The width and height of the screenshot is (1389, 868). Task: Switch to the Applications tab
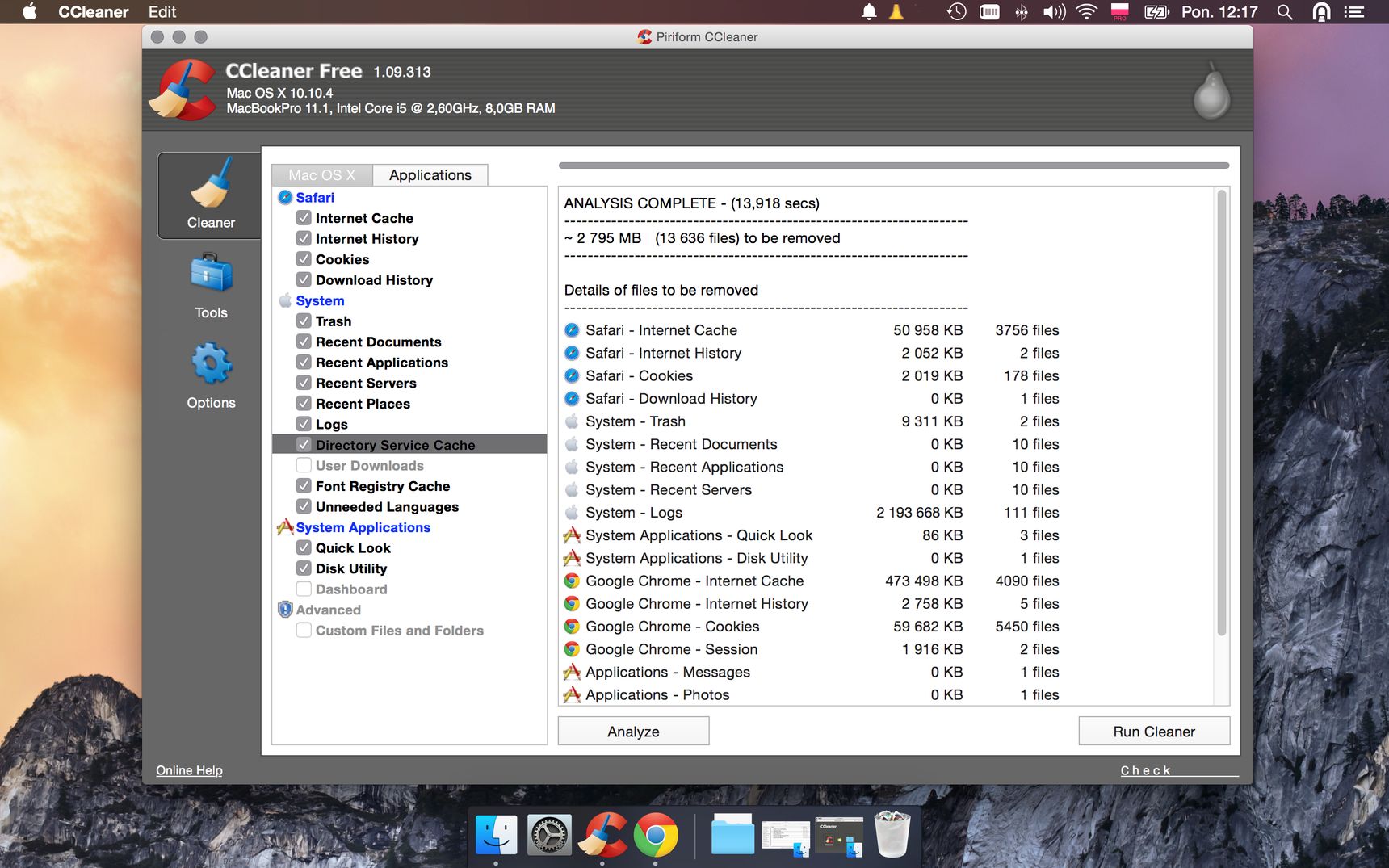[430, 175]
